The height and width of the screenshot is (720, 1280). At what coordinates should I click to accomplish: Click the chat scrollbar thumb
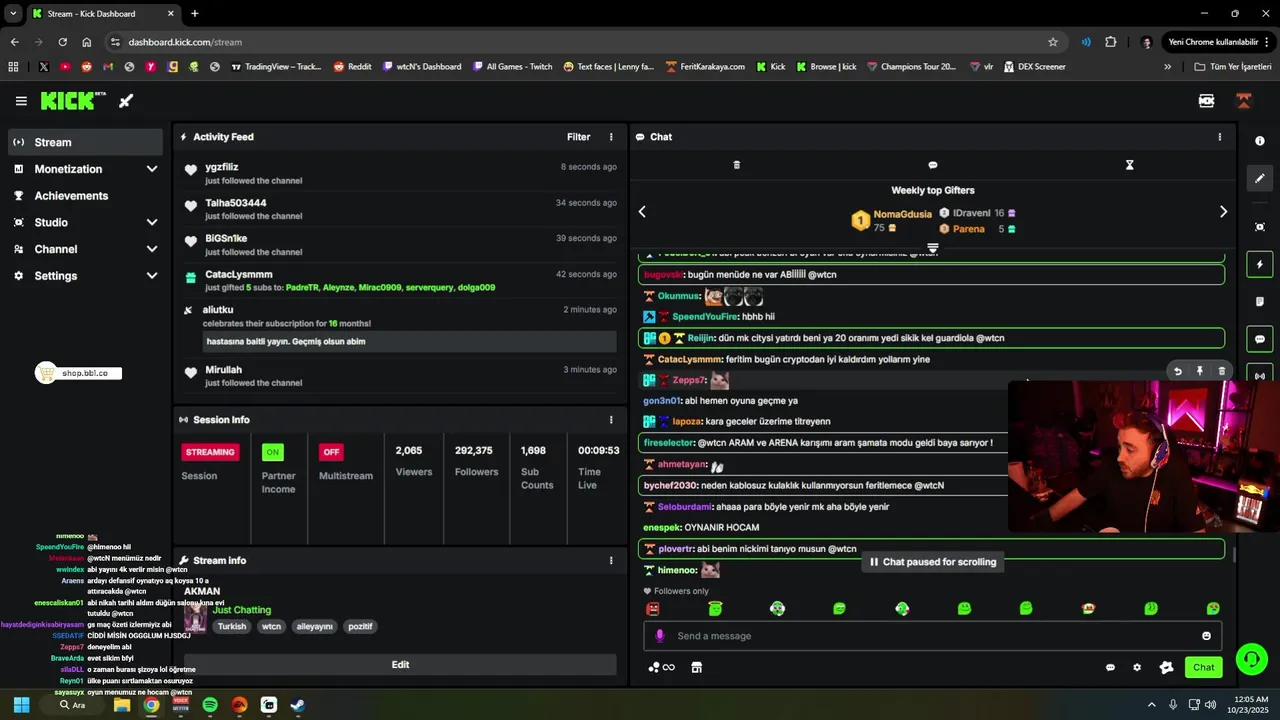(1233, 555)
